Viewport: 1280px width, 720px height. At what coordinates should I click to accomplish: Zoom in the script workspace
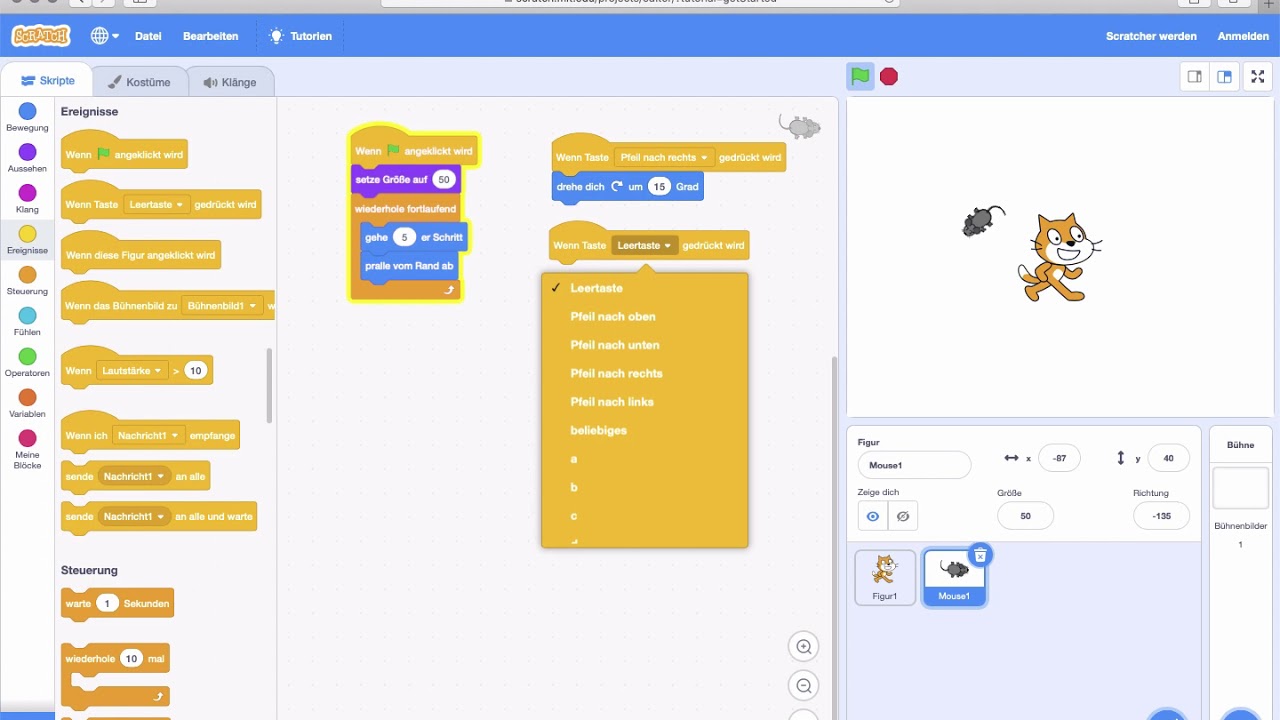tap(803, 647)
